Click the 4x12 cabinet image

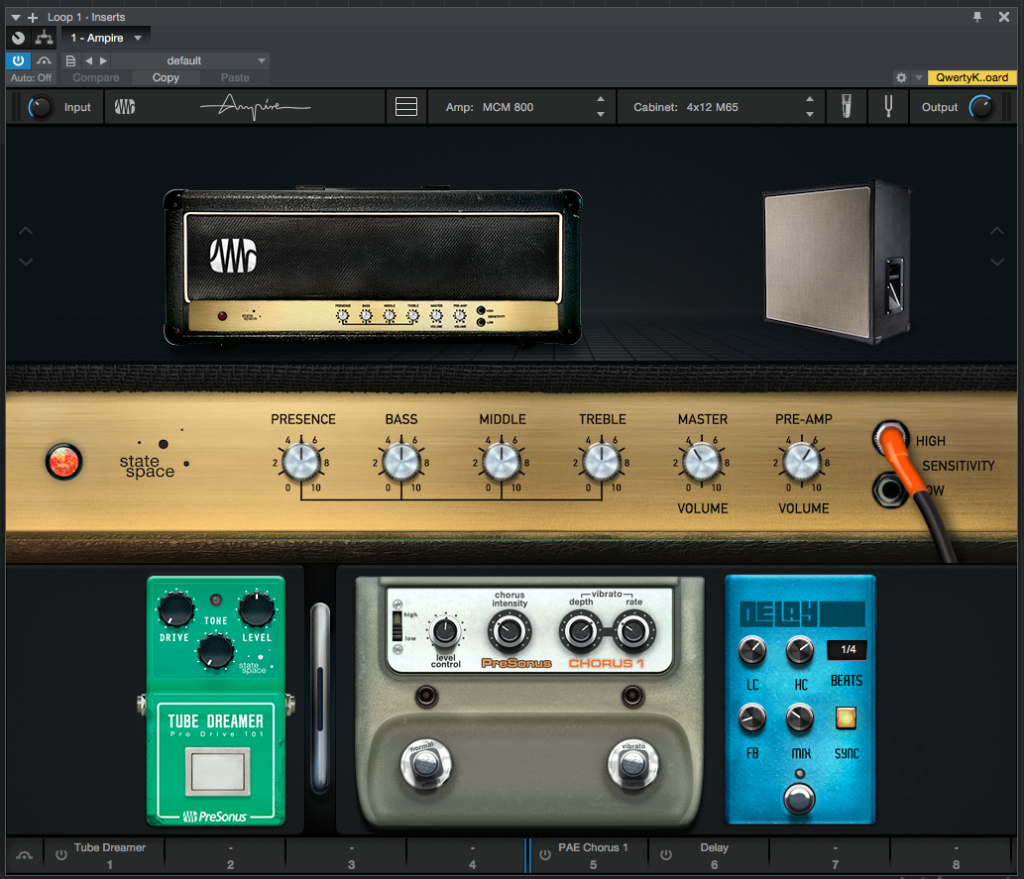837,262
